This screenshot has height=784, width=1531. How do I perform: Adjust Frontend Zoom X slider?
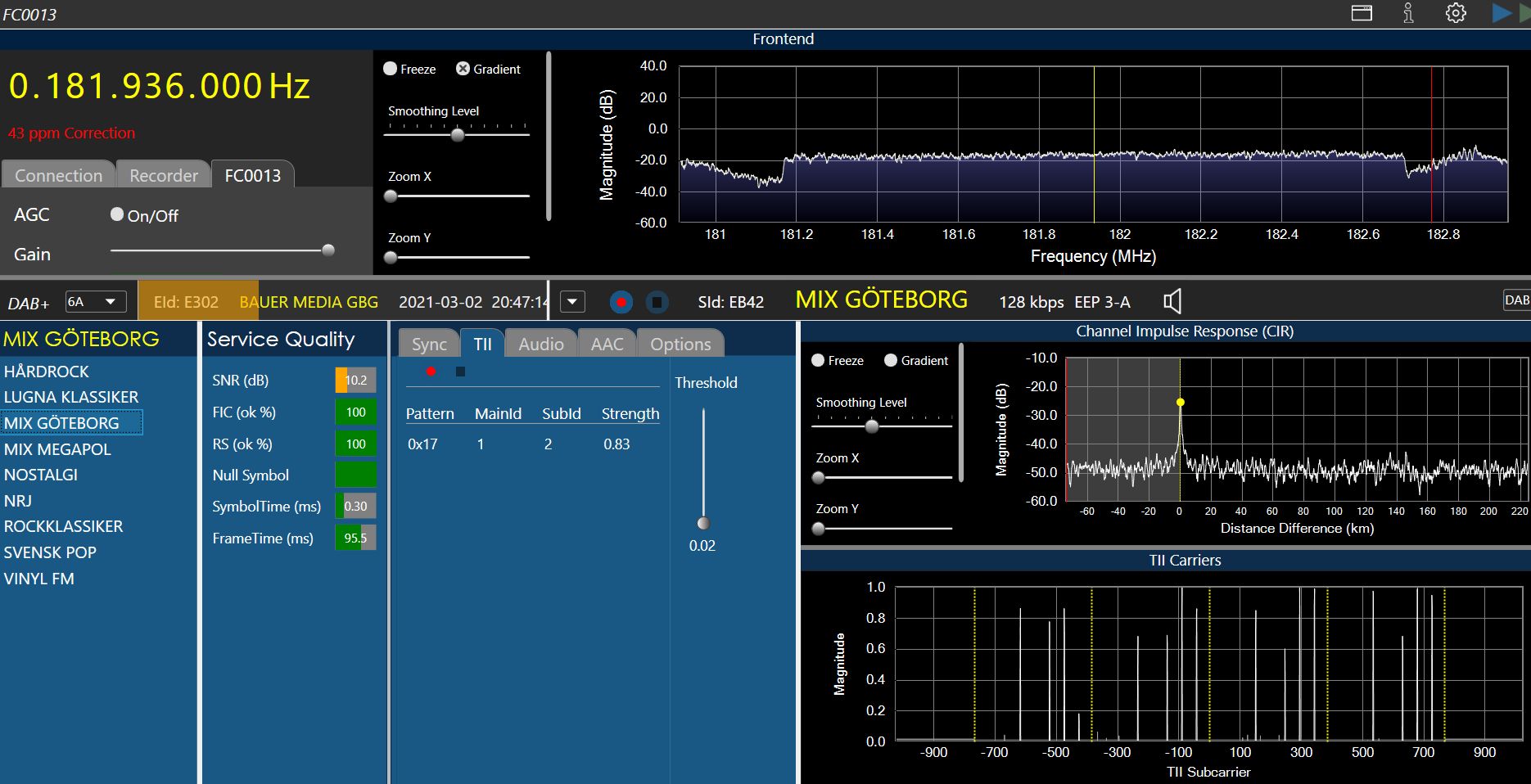click(x=391, y=196)
